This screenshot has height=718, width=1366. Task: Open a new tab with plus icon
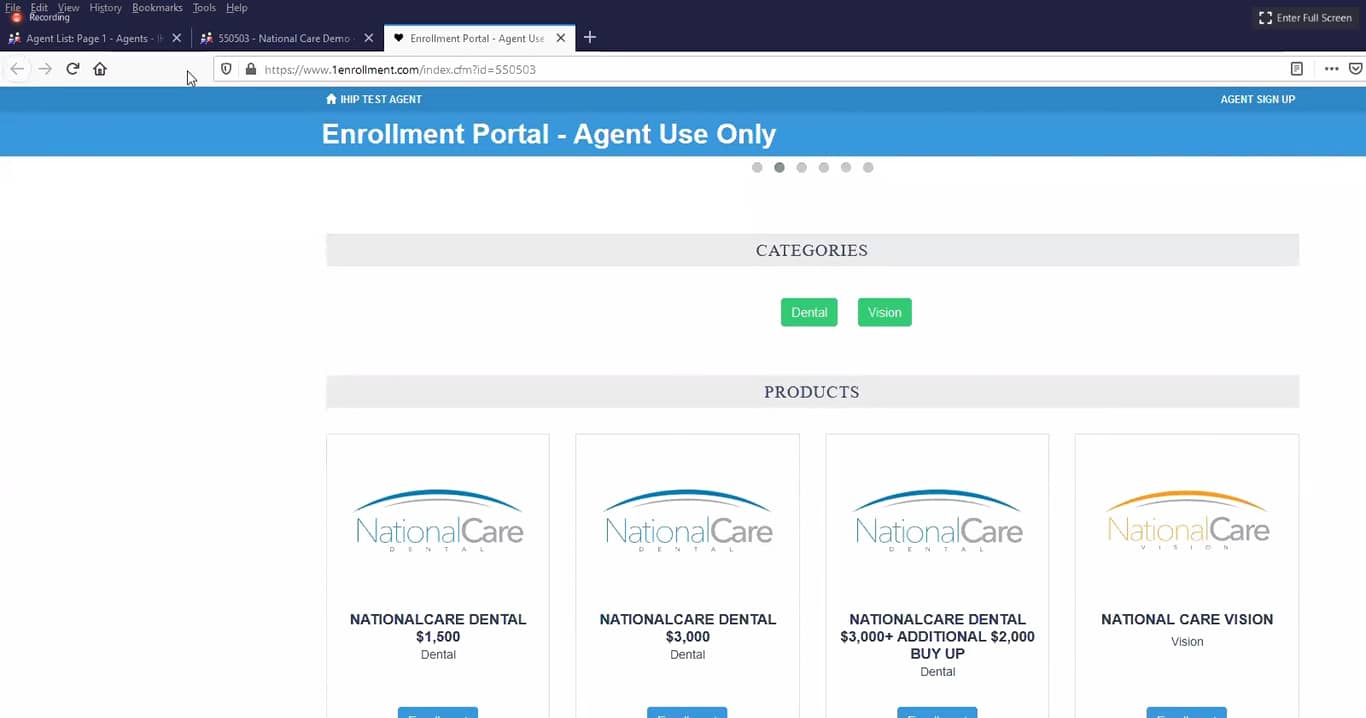point(590,37)
